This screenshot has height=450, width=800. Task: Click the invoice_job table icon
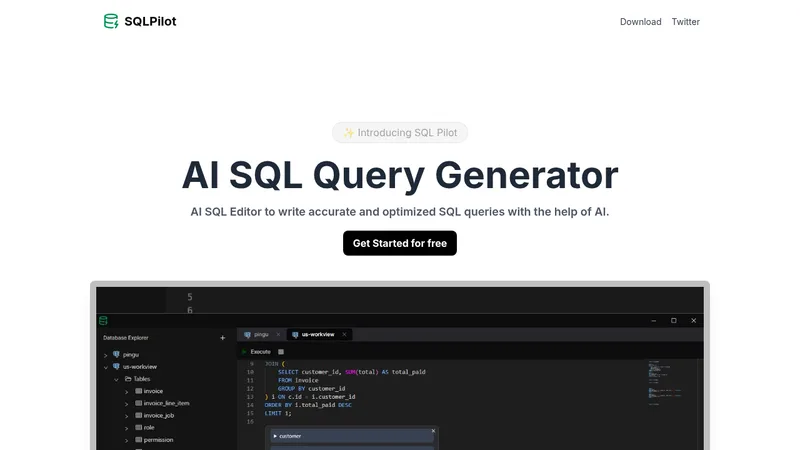tap(138, 415)
